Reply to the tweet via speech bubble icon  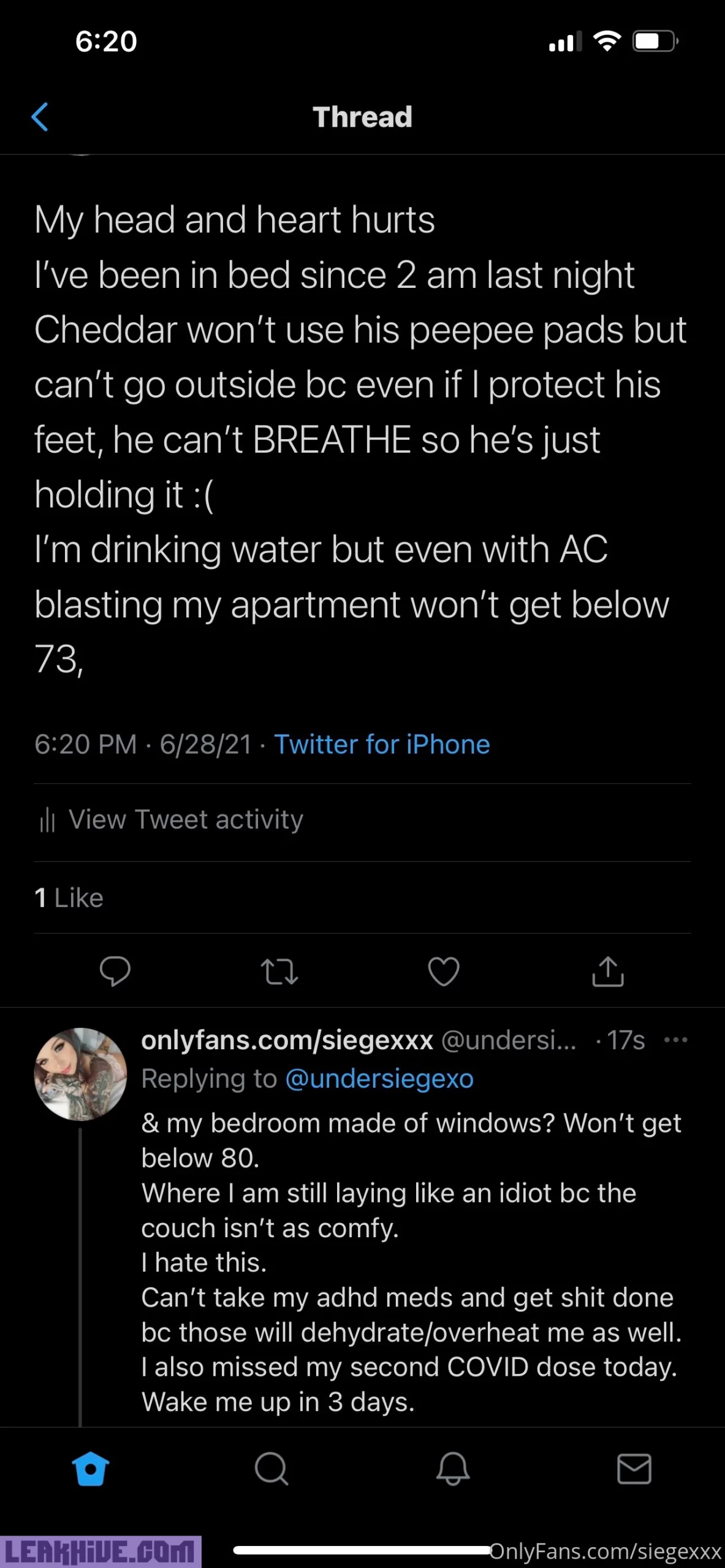115,971
